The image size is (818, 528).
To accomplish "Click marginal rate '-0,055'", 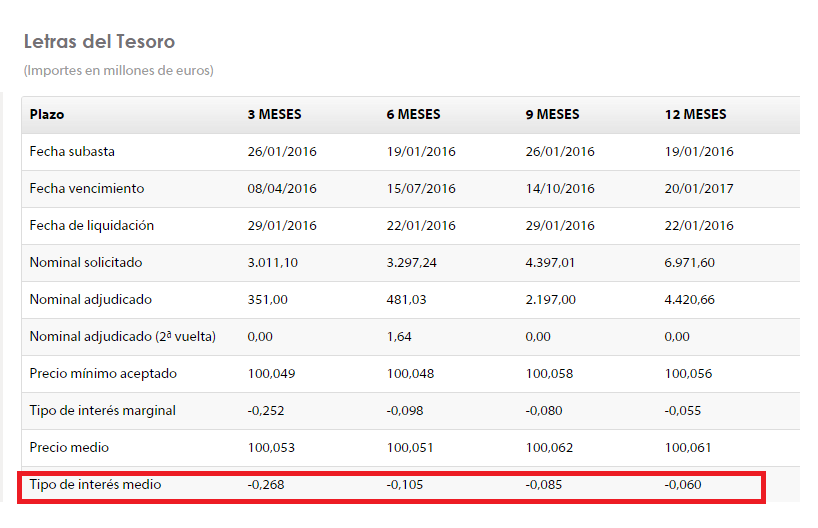I will (x=683, y=411).
